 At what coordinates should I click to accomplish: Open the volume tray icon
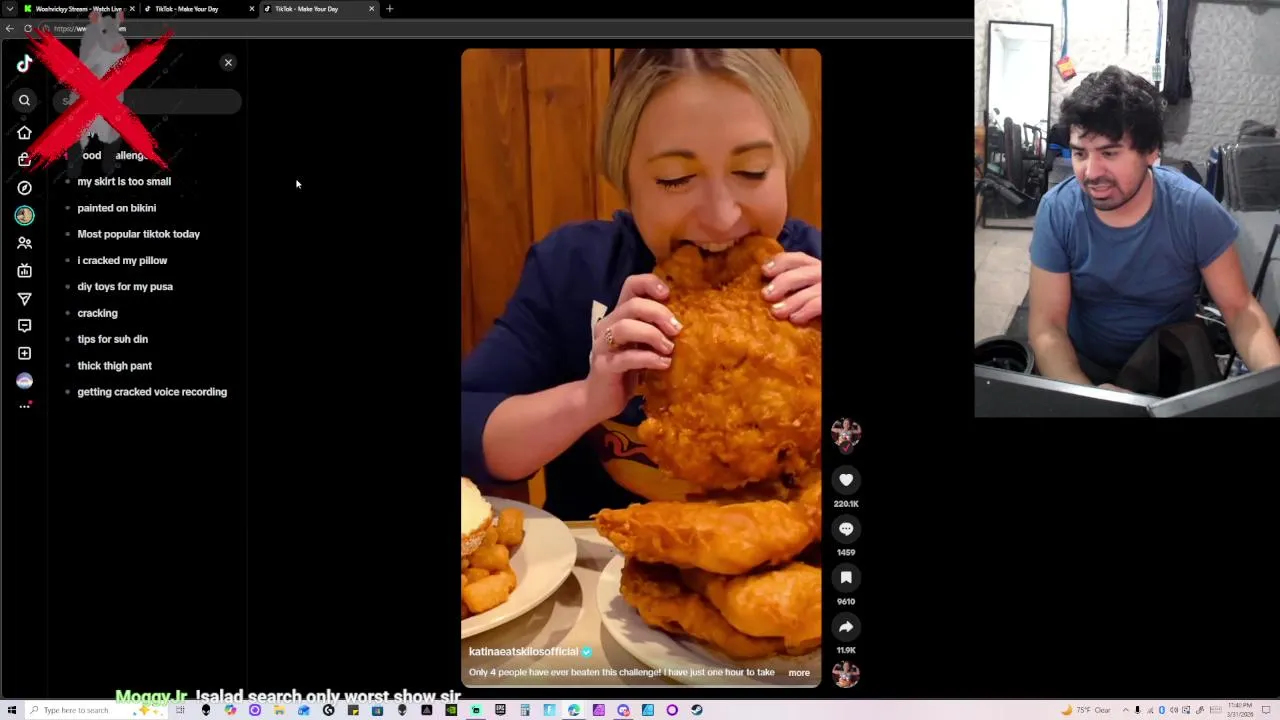1174,710
